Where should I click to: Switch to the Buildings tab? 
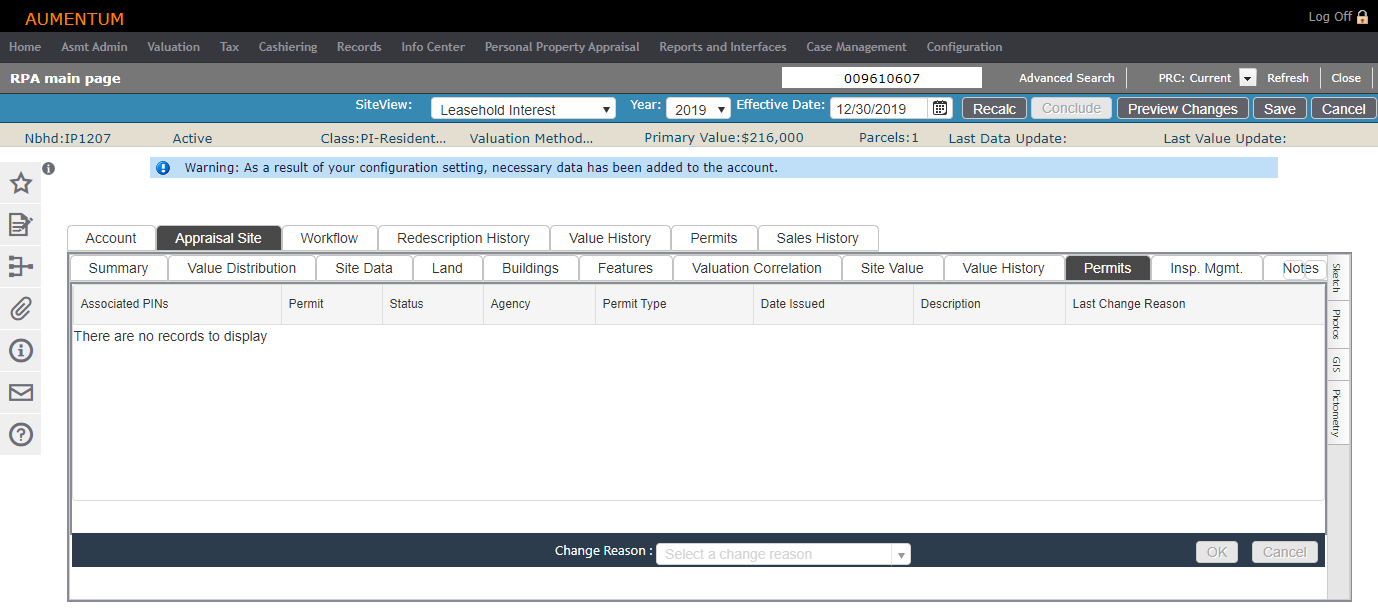(x=530, y=268)
